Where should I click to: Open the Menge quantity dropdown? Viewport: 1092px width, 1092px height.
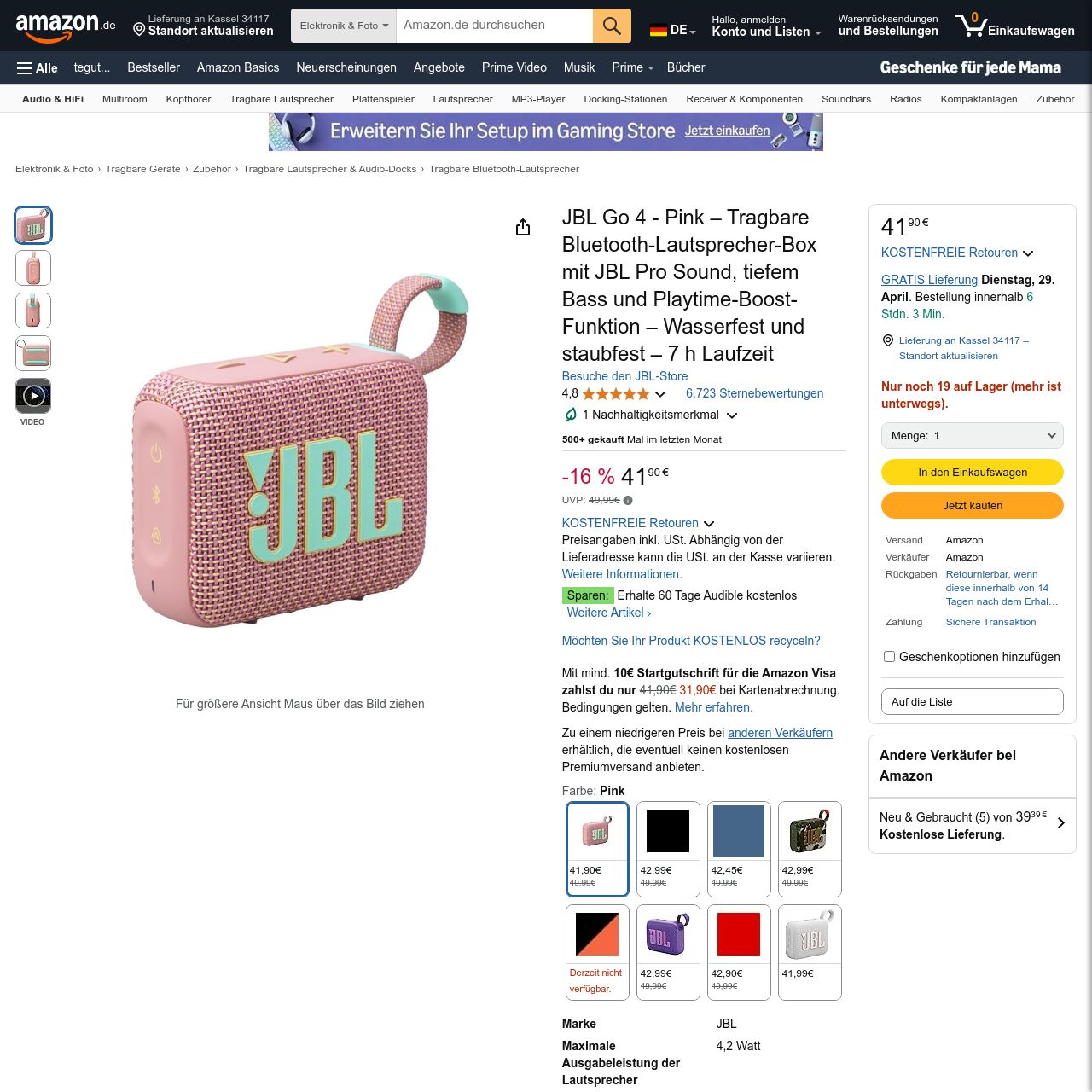click(x=973, y=435)
